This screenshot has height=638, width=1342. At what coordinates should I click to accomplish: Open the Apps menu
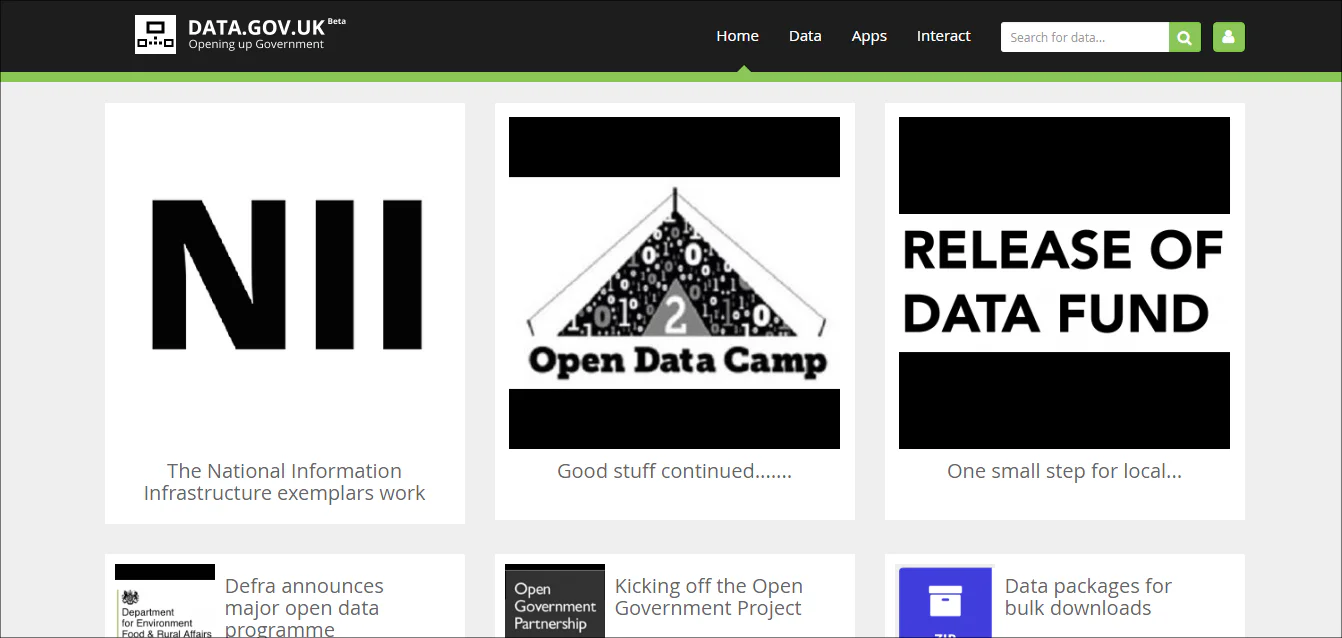(x=869, y=36)
